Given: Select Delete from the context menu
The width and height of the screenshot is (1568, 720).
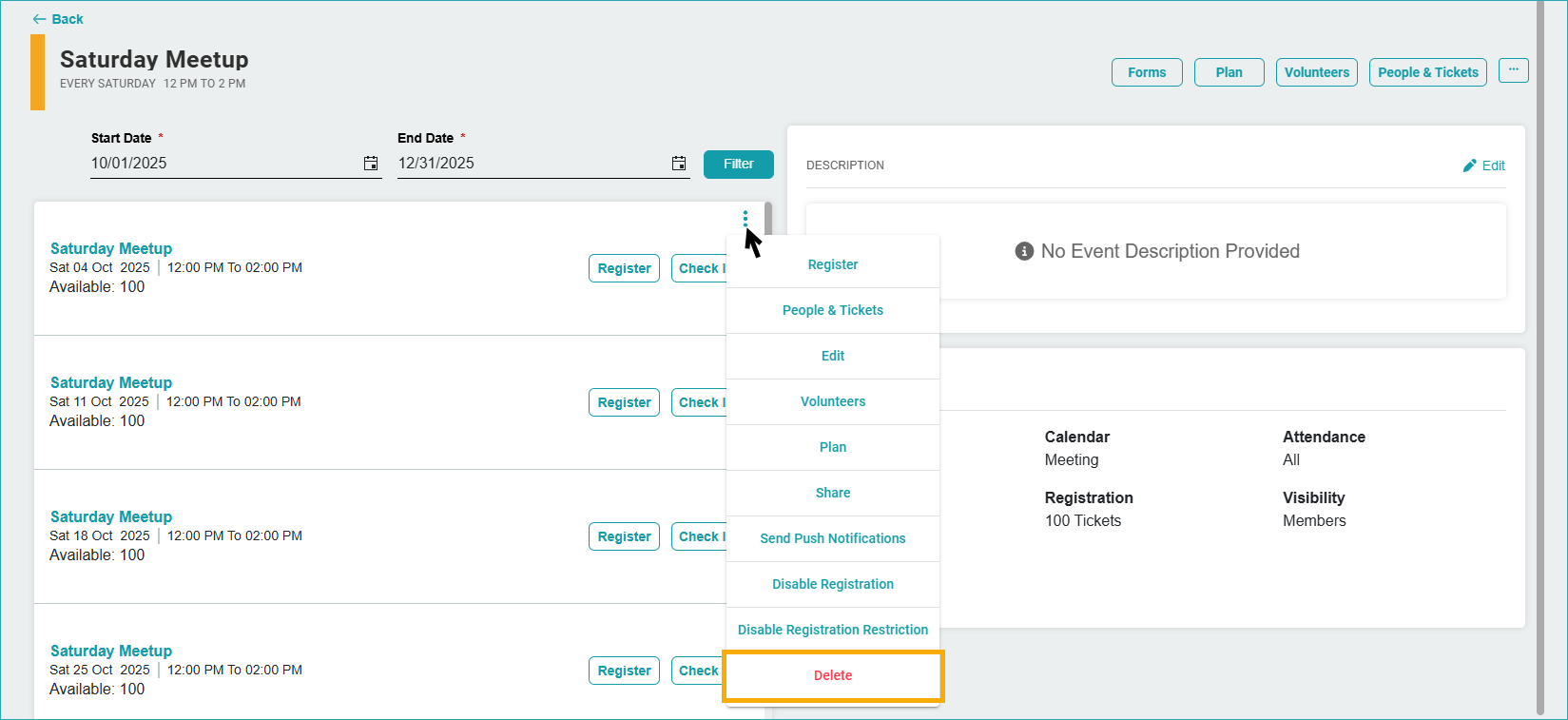Looking at the screenshot, I should coord(833,675).
